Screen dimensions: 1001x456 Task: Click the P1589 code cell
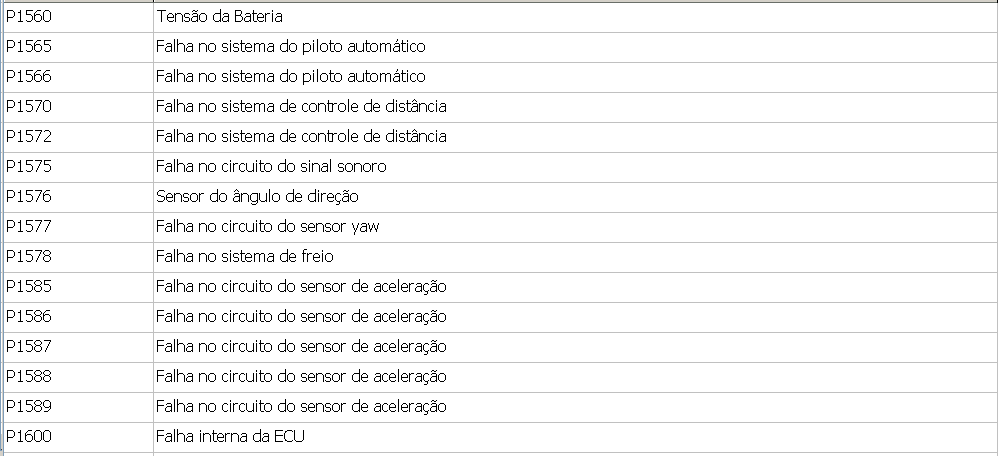[29, 407]
